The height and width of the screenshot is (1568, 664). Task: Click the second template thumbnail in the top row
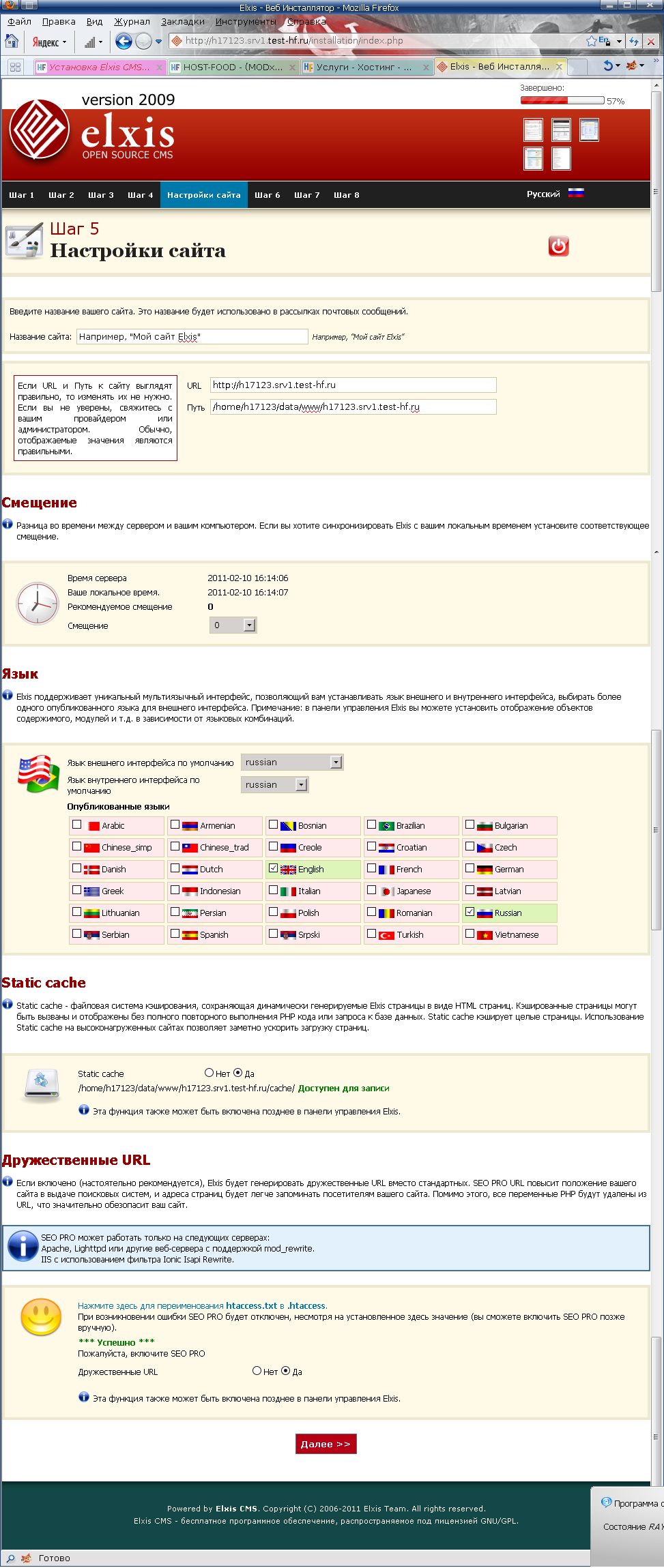coord(561,130)
